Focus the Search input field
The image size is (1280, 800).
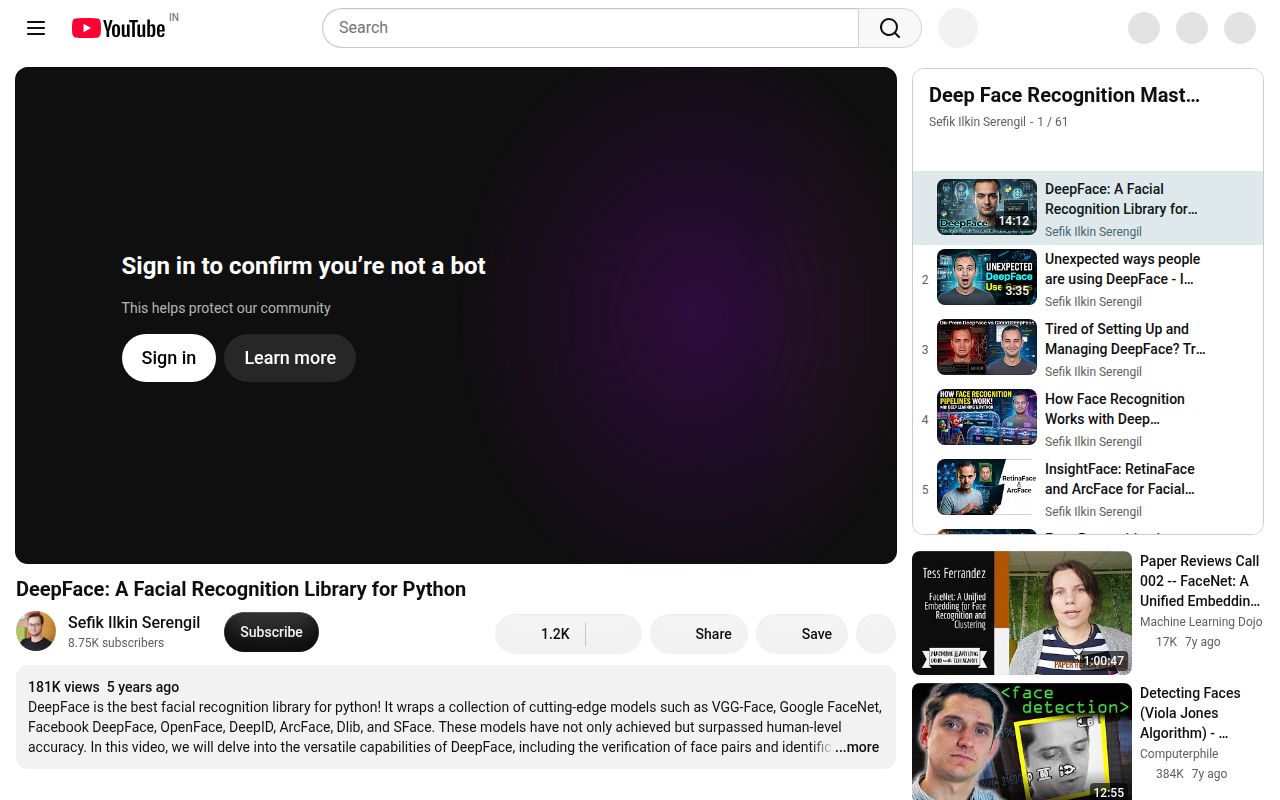click(590, 28)
